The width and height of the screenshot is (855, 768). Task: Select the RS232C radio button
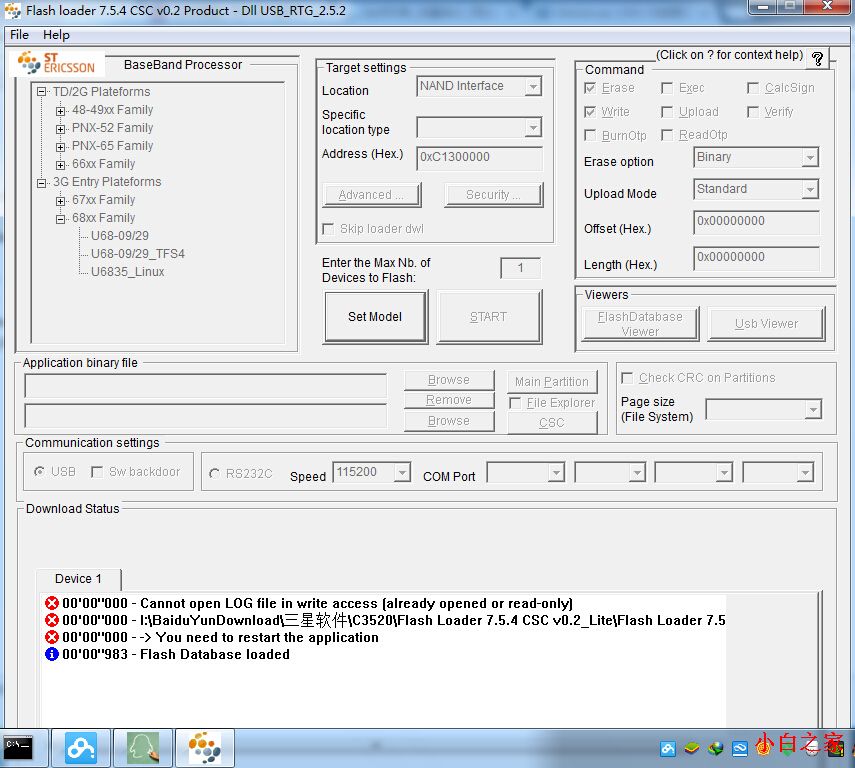[214, 473]
